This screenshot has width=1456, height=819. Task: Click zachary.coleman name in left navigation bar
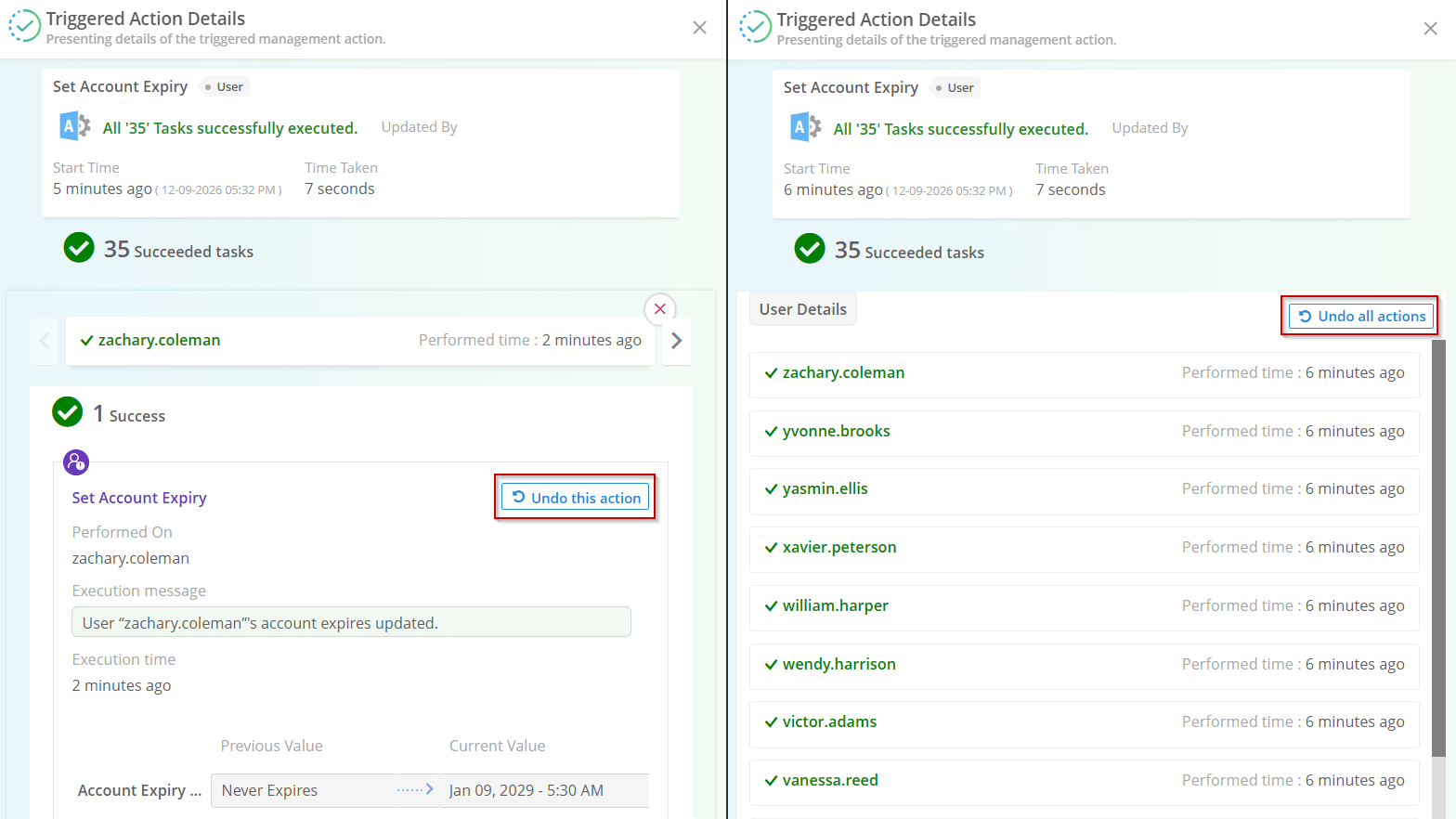(159, 341)
